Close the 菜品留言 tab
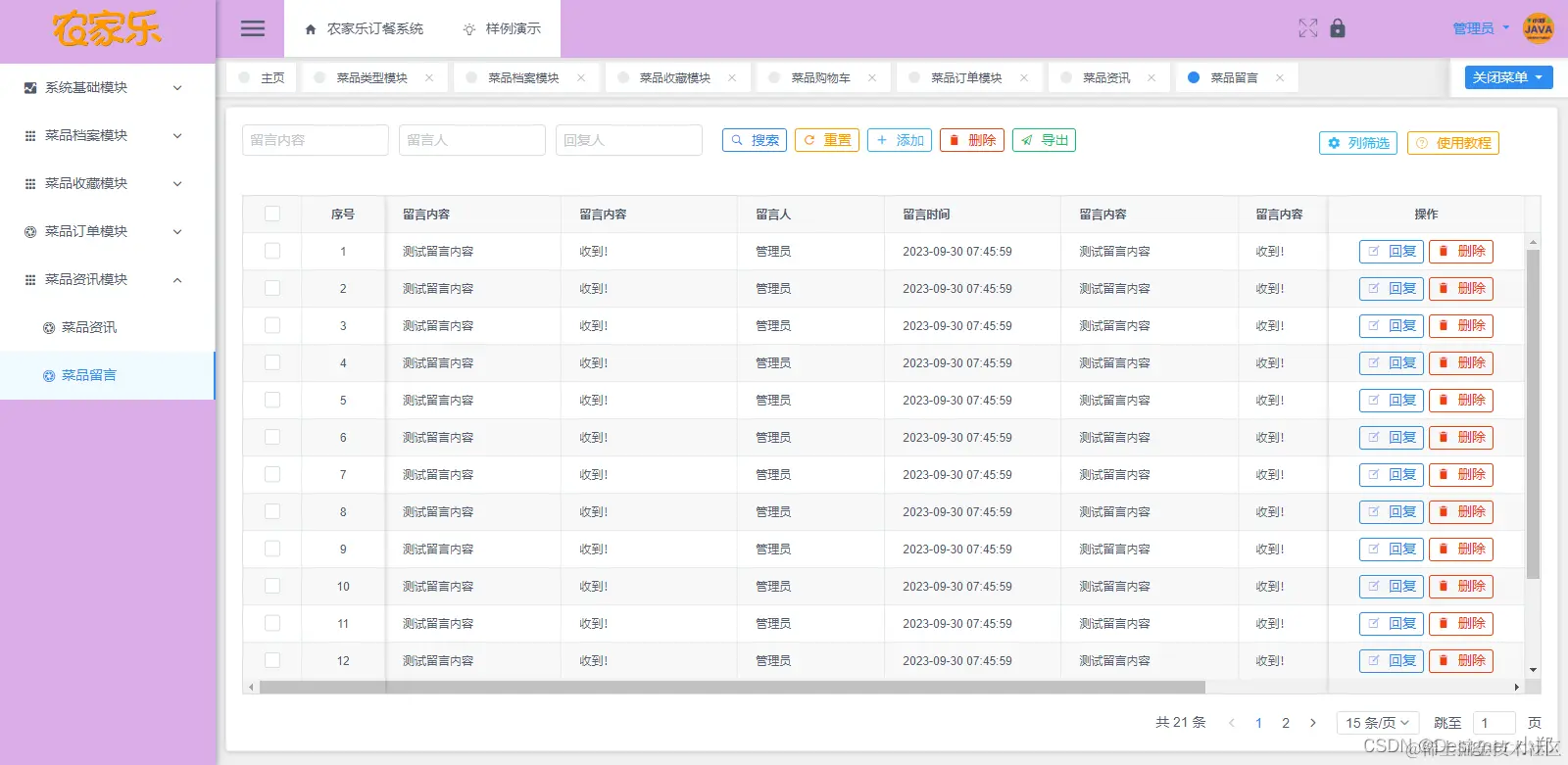This screenshot has height=765, width=1568. click(1280, 78)
